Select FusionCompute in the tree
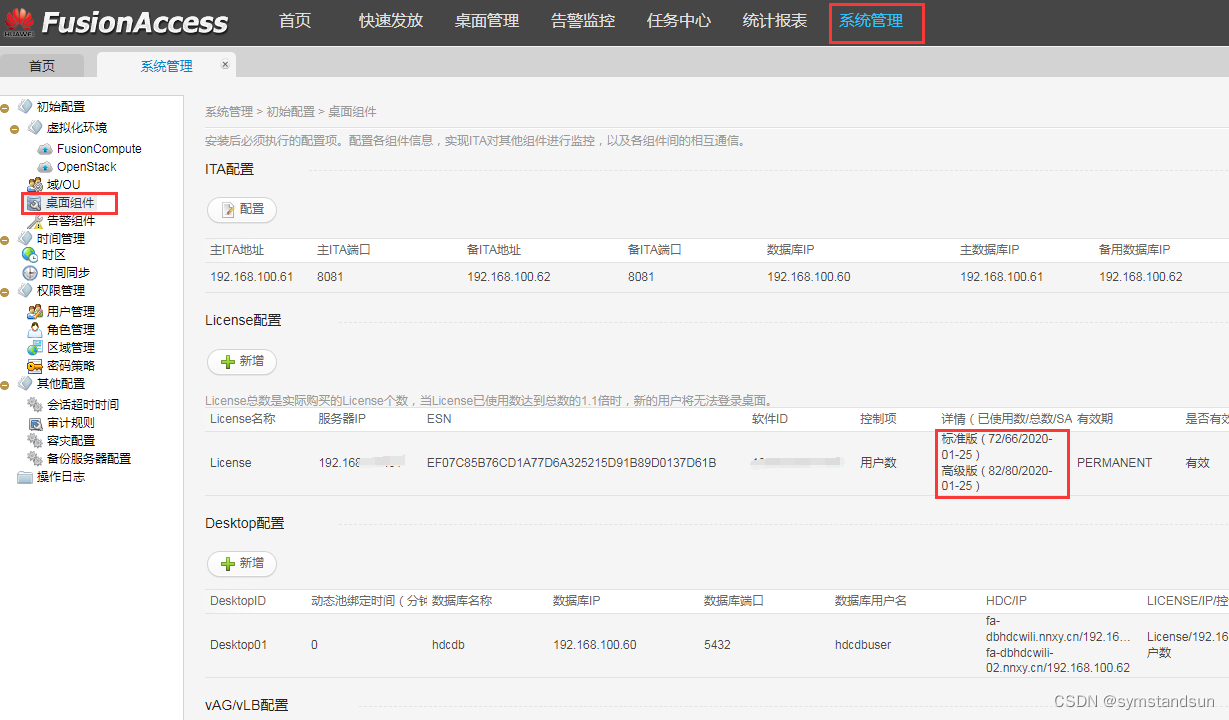Viewport: 1229px width, 720px height. pyautogui.click(x=99, y=149)
